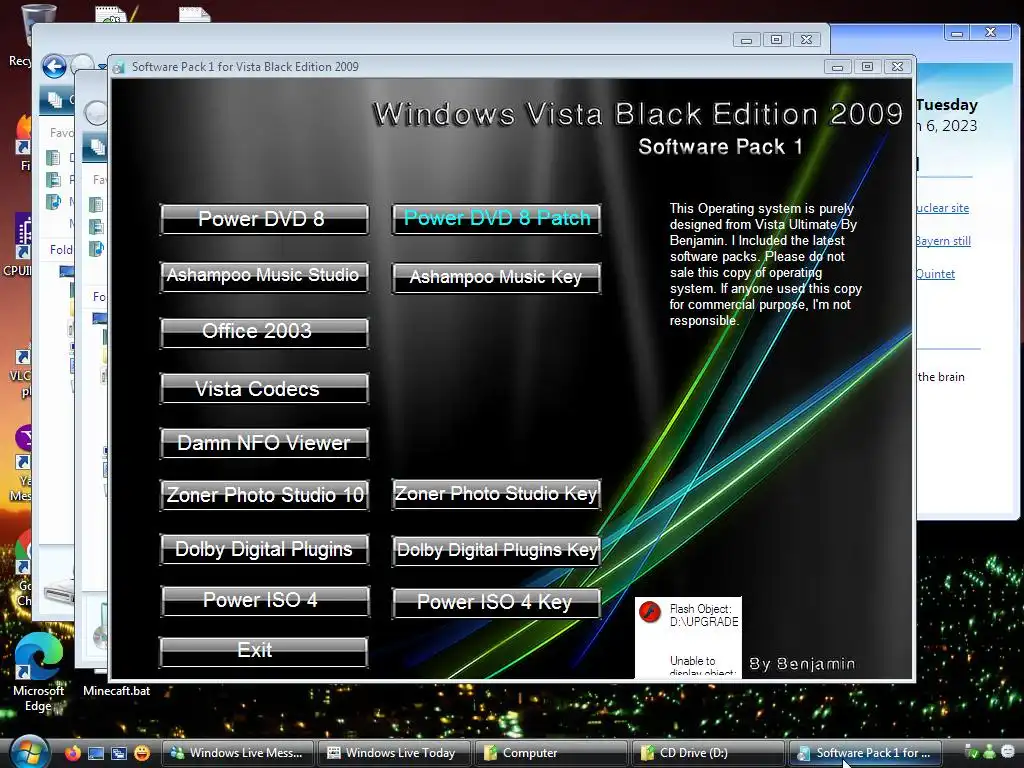Open the Power DVD 8 Patch
The height and width of the screenshot is (768, 1024).
point(496,219)
